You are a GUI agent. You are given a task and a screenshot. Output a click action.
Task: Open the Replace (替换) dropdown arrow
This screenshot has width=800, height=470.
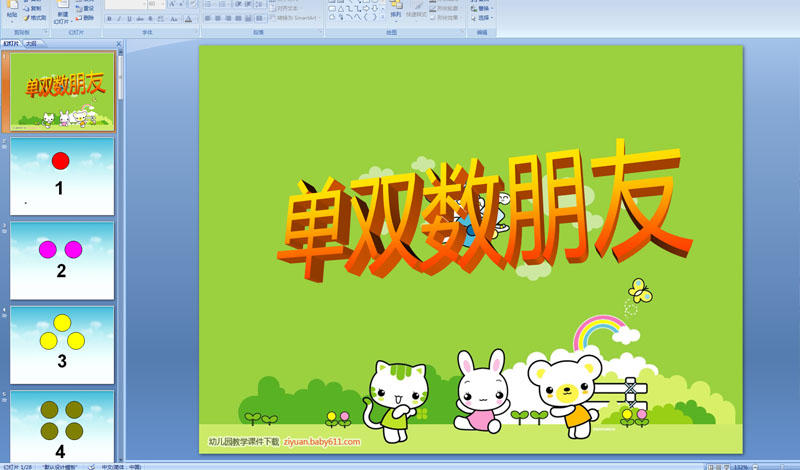pyautogui.click(x=493, y=8)
